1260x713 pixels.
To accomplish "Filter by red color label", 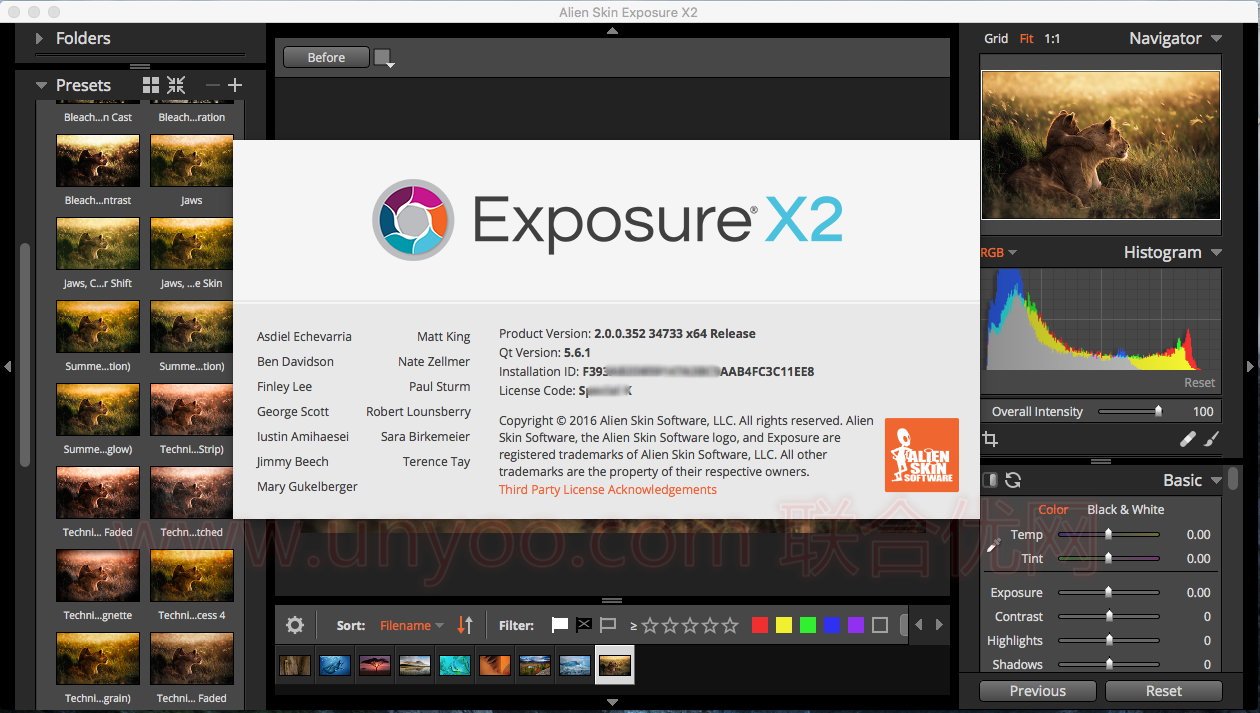I will [760, 625].
